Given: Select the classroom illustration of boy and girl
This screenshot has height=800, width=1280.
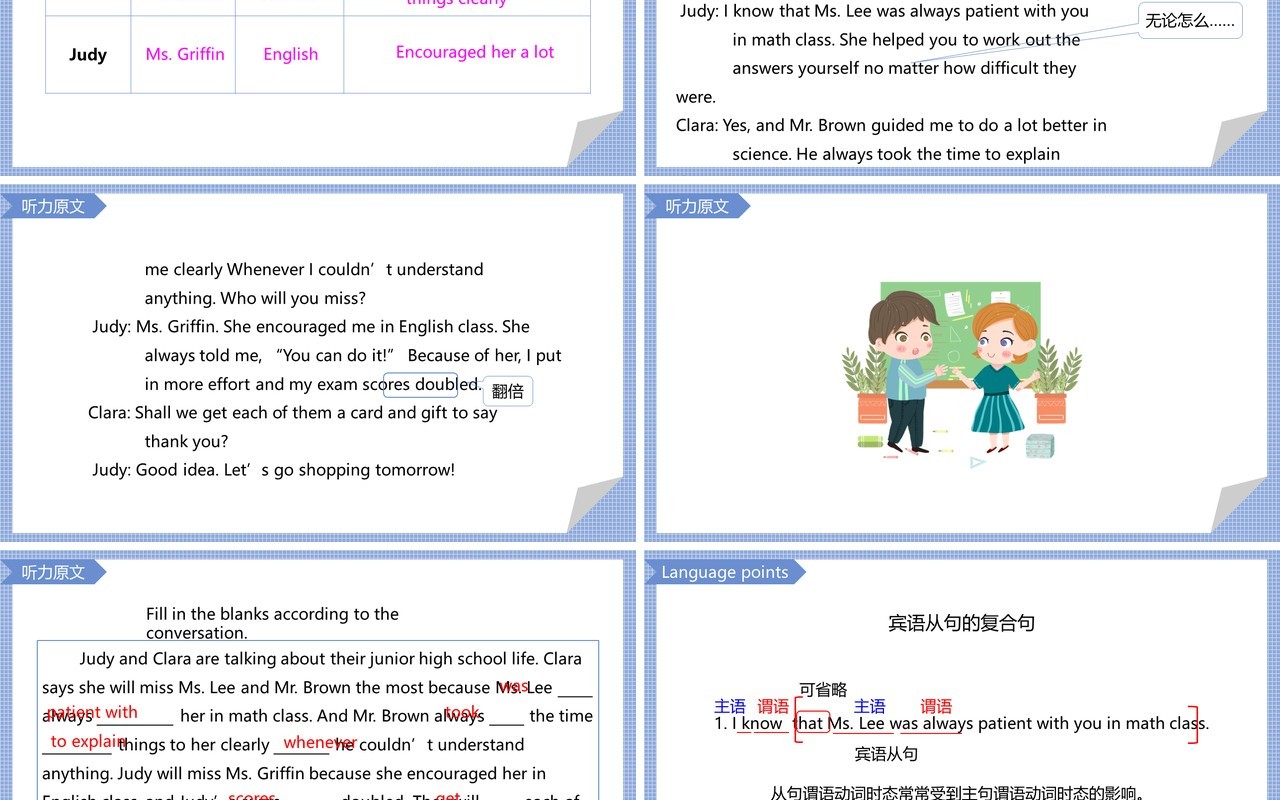Looking at the screenshot, I should click(961, 374).
